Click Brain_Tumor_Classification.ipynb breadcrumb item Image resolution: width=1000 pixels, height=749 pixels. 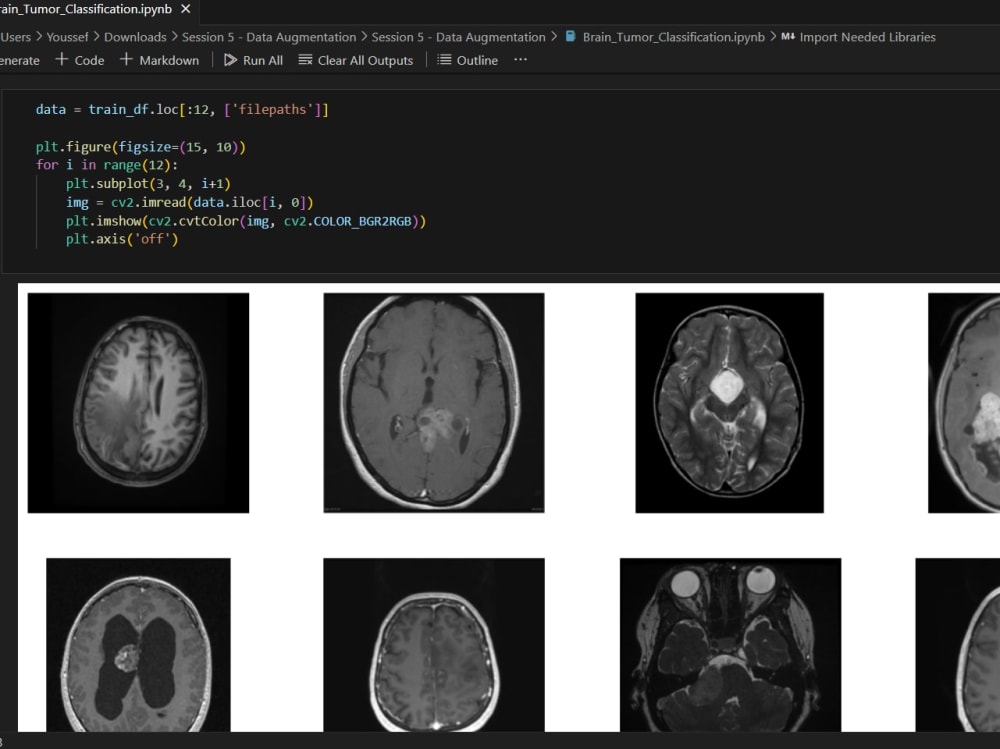click(673, 37)
